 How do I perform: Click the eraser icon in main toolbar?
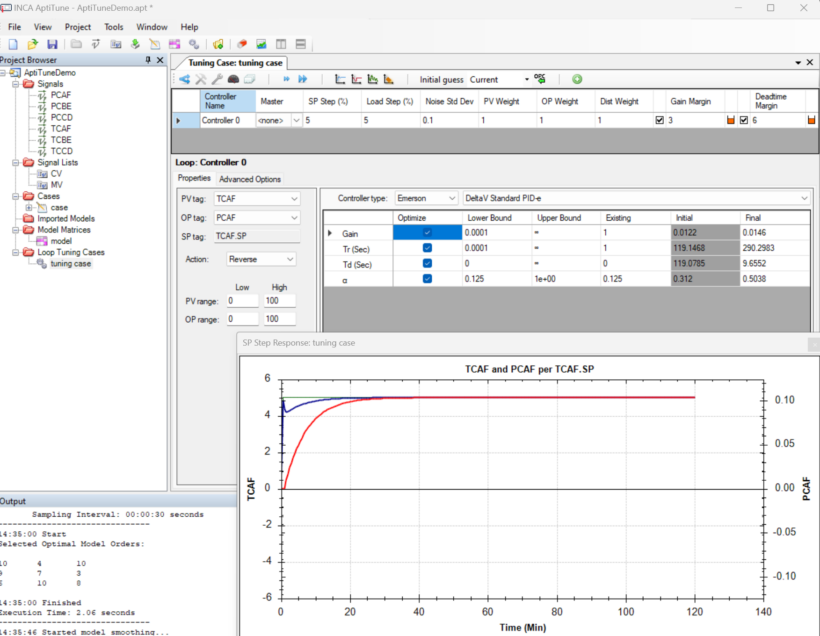pyautogui.click(x=242, y=44)
